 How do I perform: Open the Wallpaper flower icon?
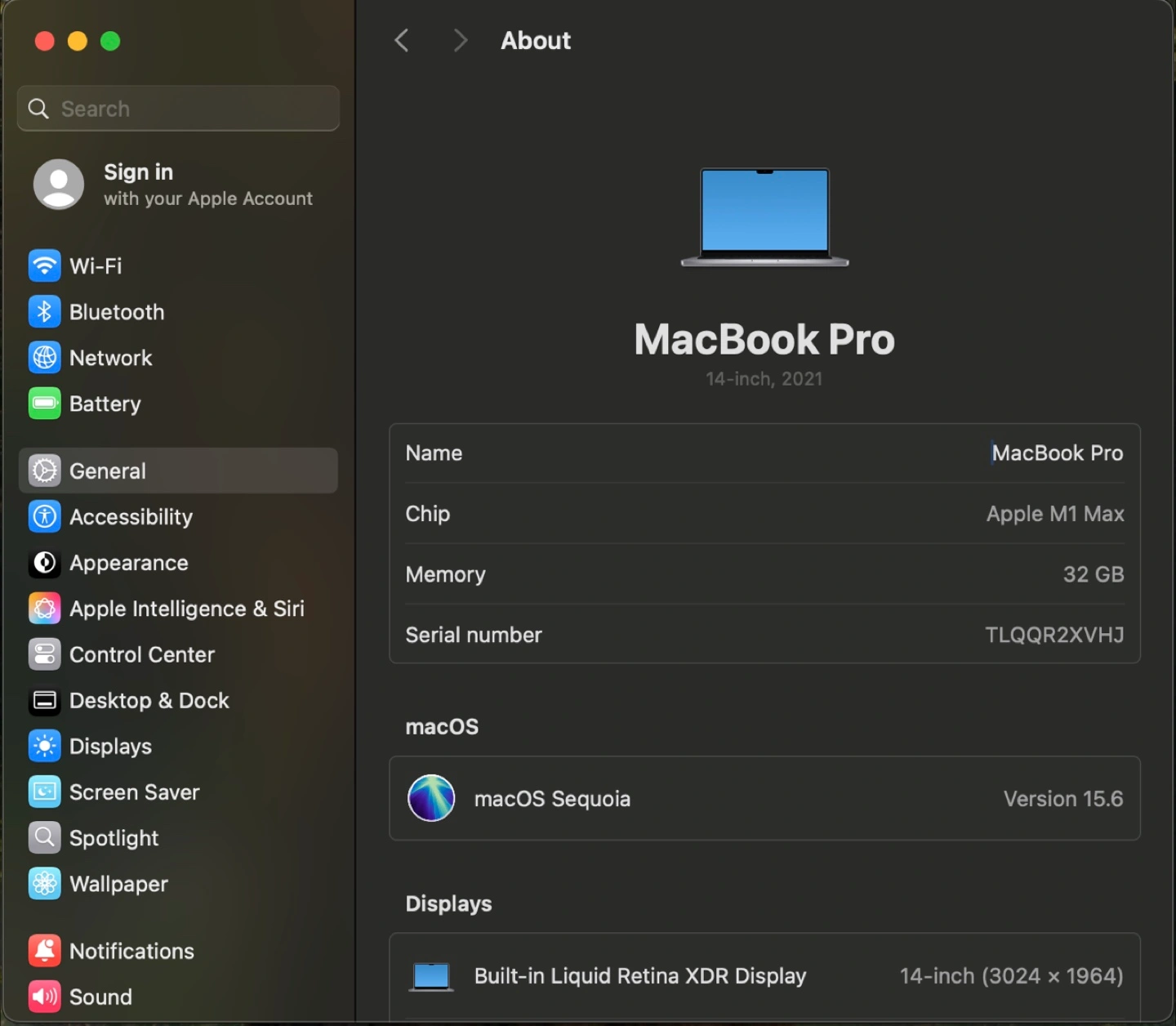pyautogui.click(x=44, y=884)
